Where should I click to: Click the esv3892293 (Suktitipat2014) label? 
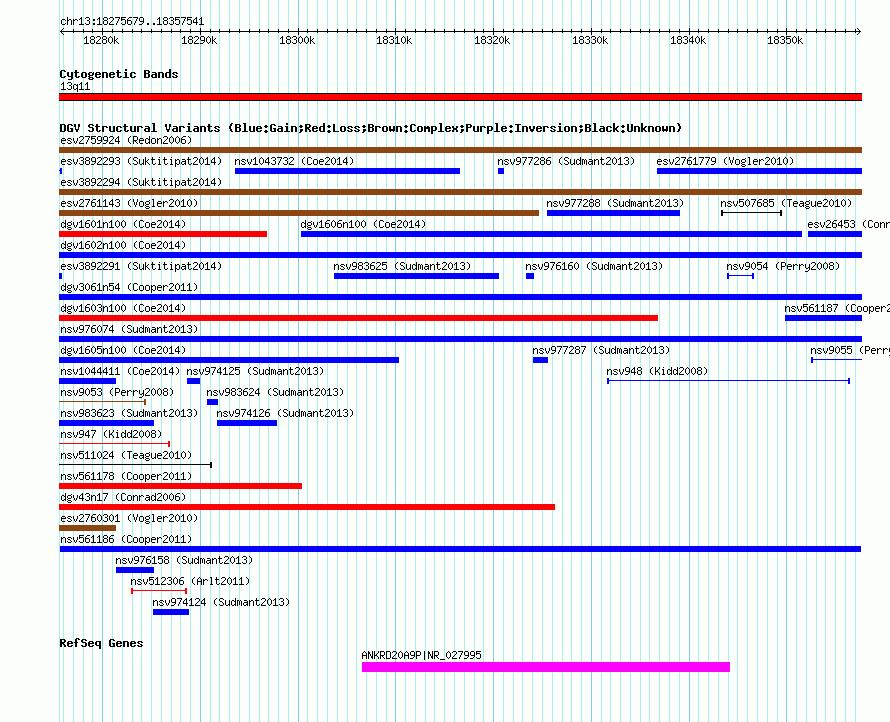coord(141,161)
